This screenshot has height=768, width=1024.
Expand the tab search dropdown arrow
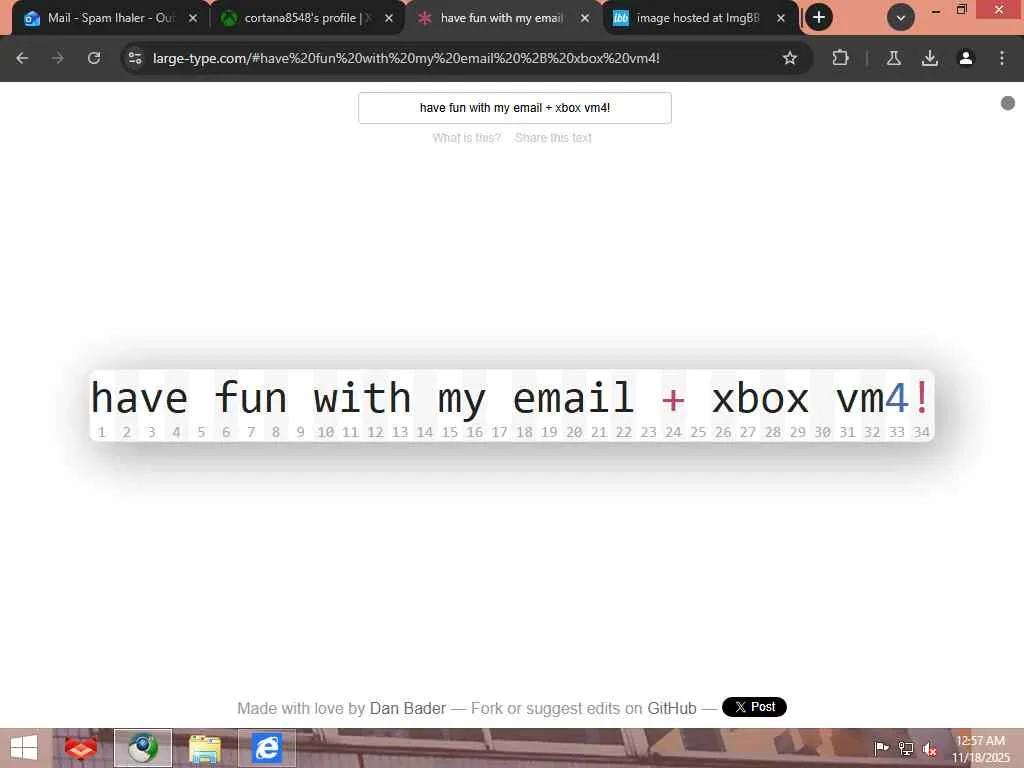point(901,18)
